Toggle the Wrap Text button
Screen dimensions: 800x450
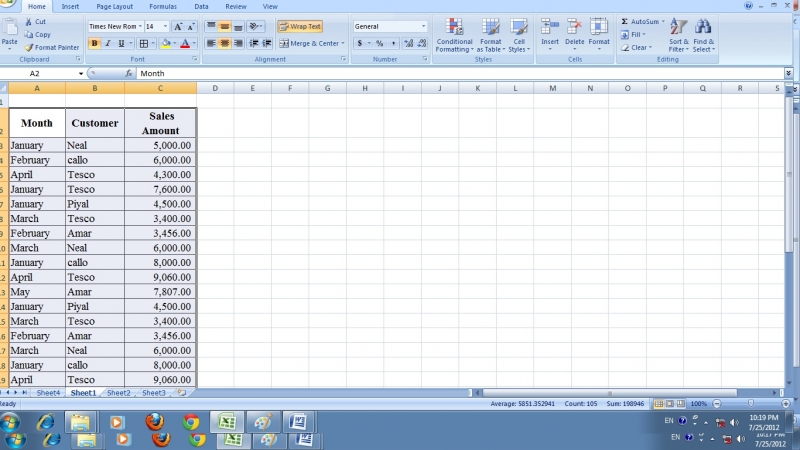(300, 27)
